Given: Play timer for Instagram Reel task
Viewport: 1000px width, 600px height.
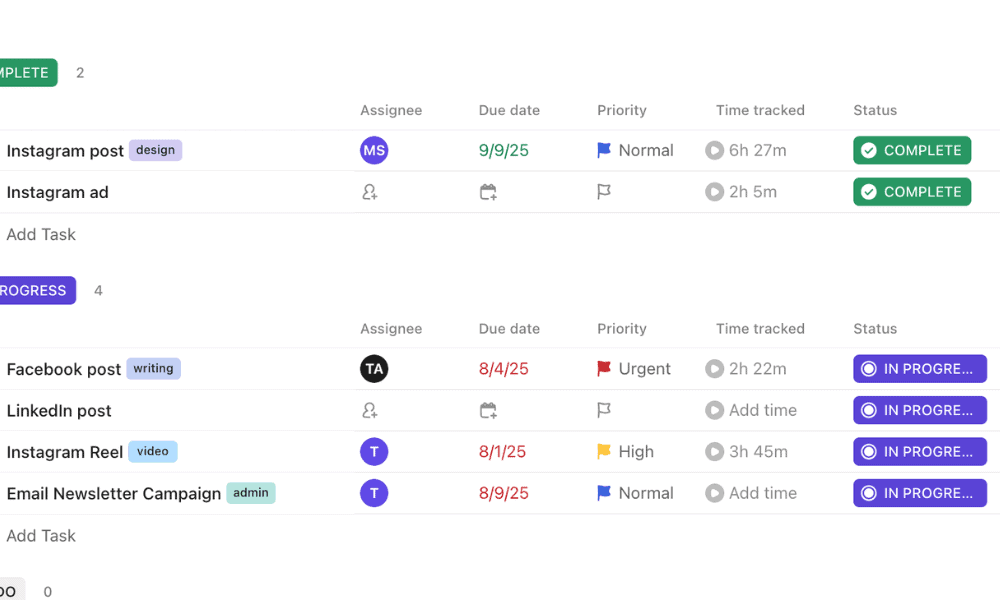Looking at the screenshot, I should (714, 452).
